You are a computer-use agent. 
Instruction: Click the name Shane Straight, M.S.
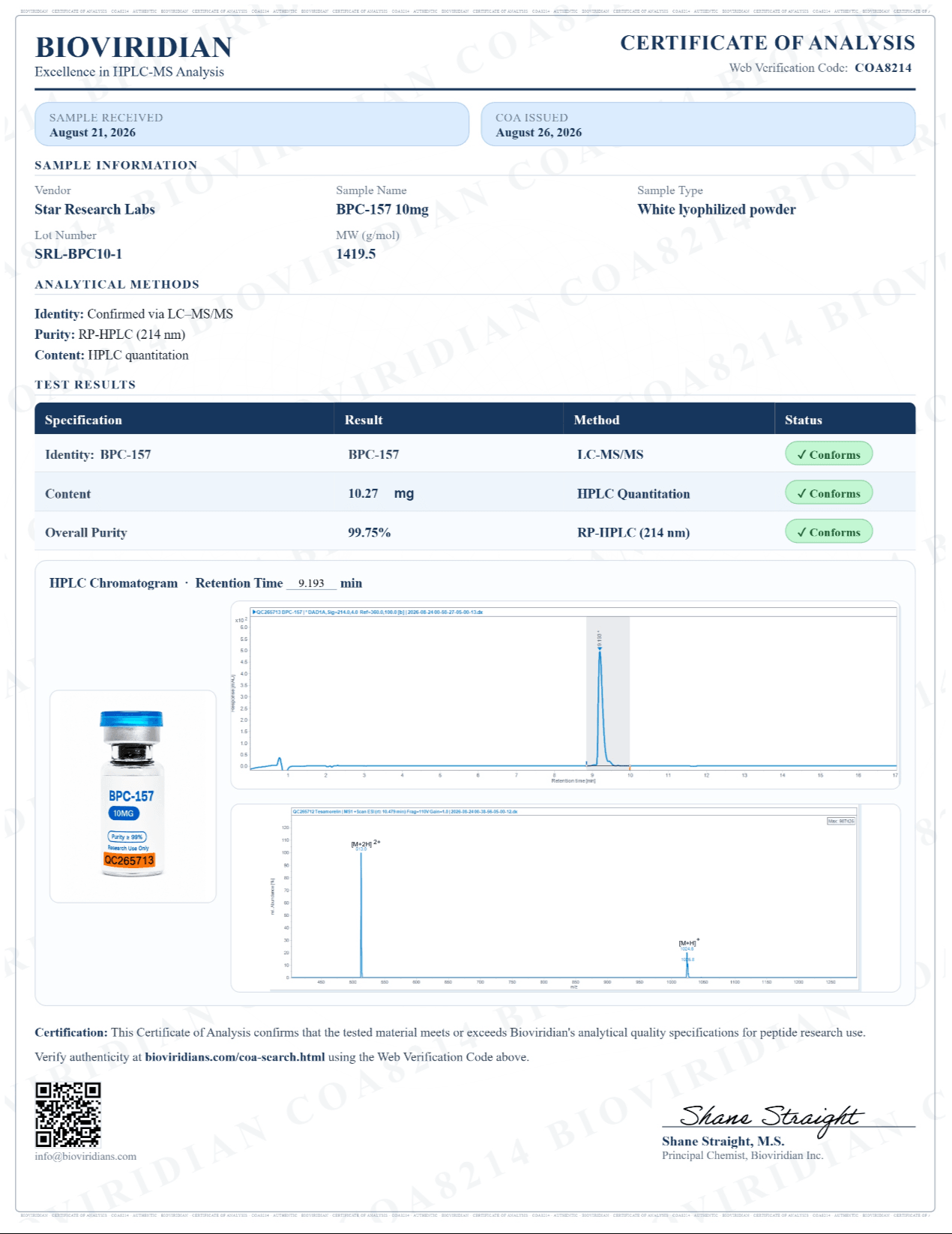pos(723,1141)
